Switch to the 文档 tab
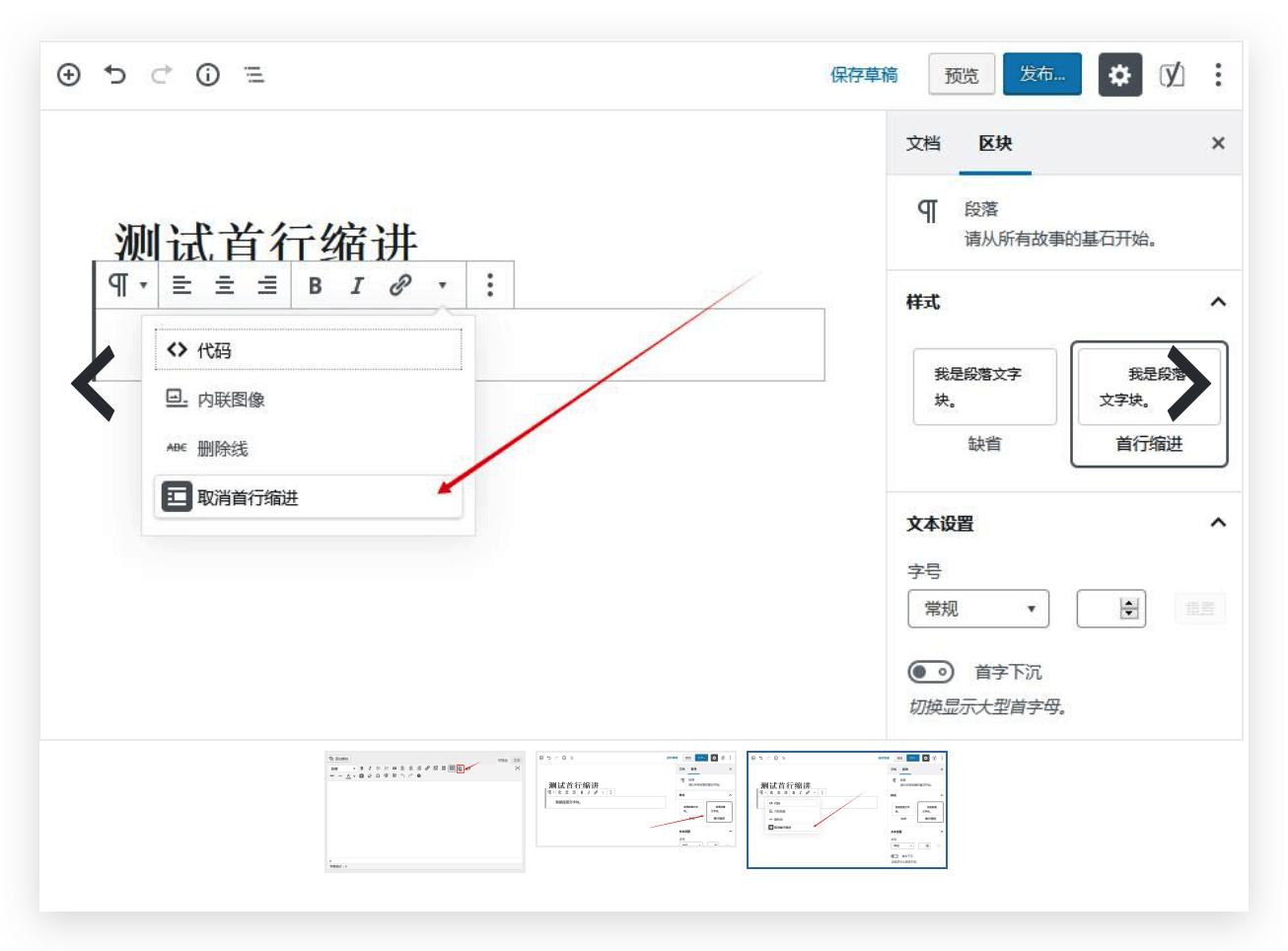 tap(923, 144)
